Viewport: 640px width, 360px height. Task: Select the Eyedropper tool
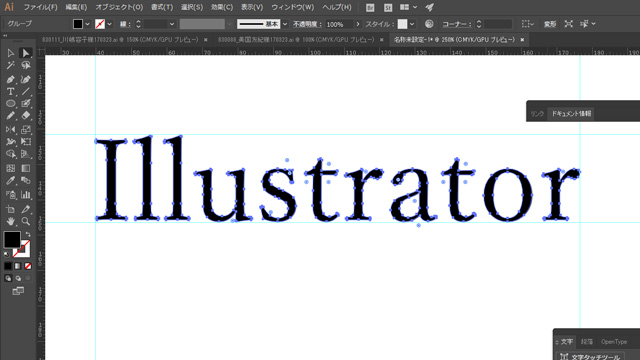(x=11, y=180)
